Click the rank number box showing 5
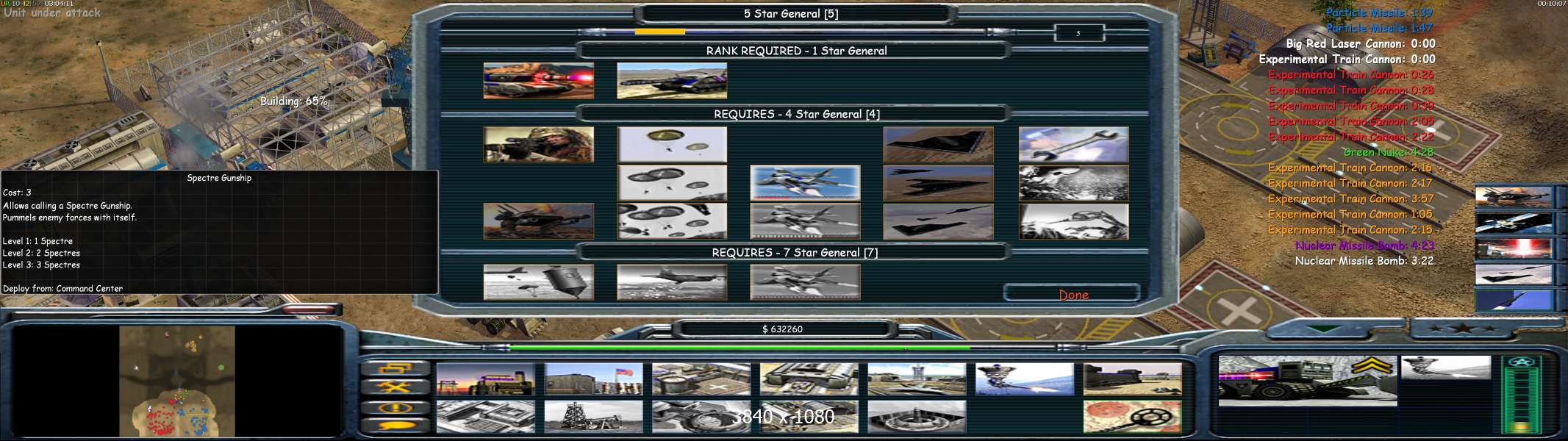The width and height of the screenshot is (1568, 441). pos(1078,33)
